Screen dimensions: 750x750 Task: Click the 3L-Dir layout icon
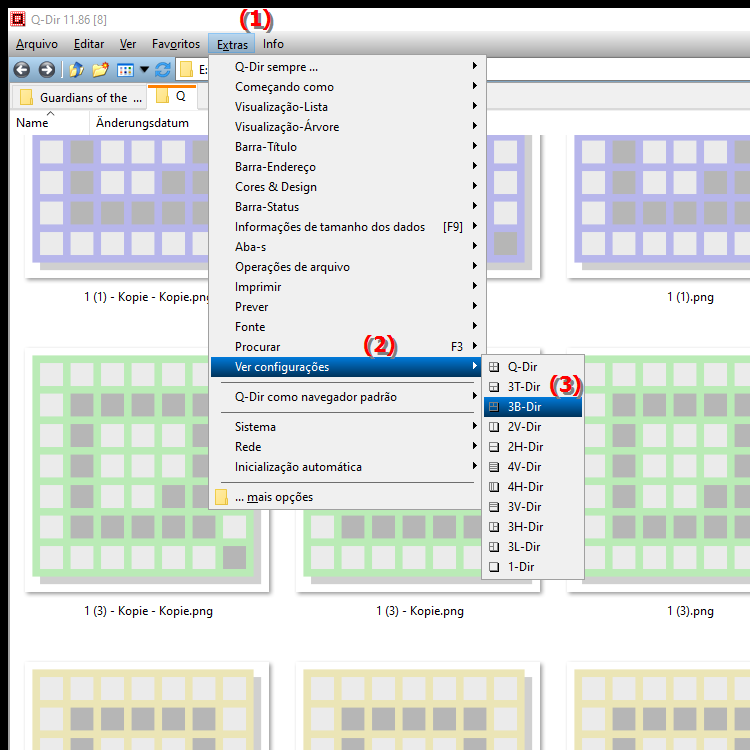(494, 547)
